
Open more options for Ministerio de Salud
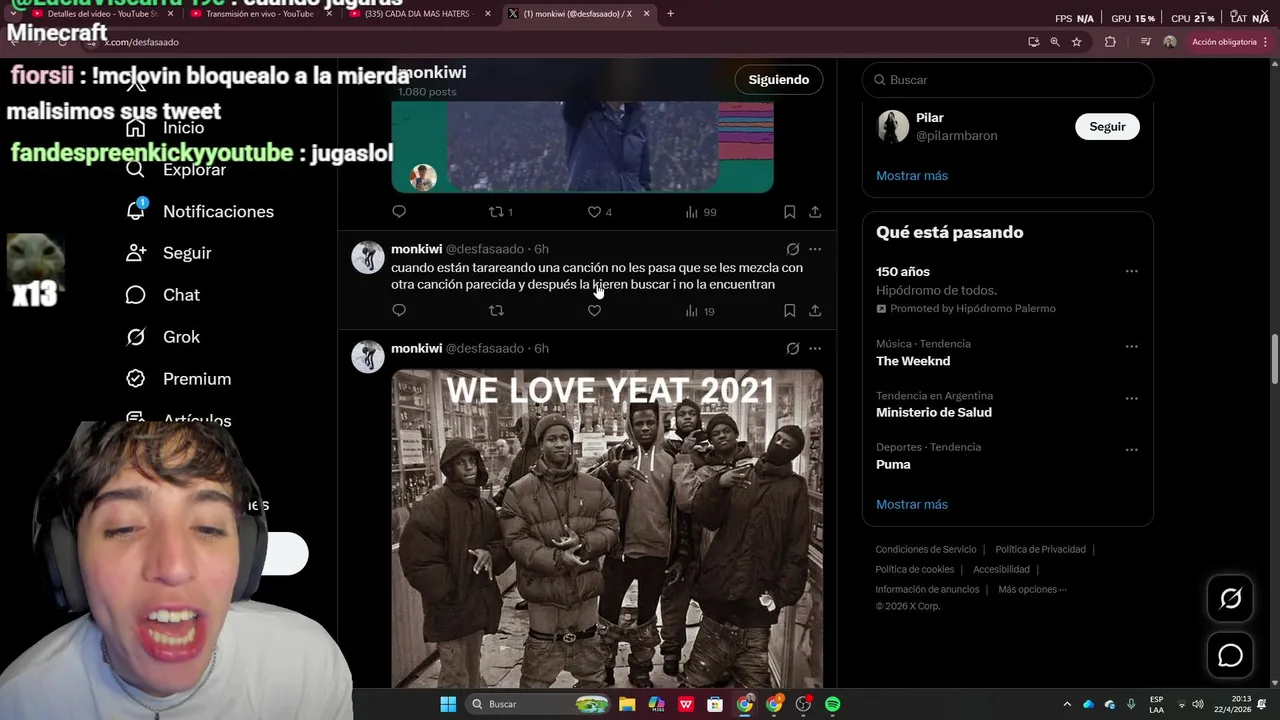click(x=1131, y=398)
